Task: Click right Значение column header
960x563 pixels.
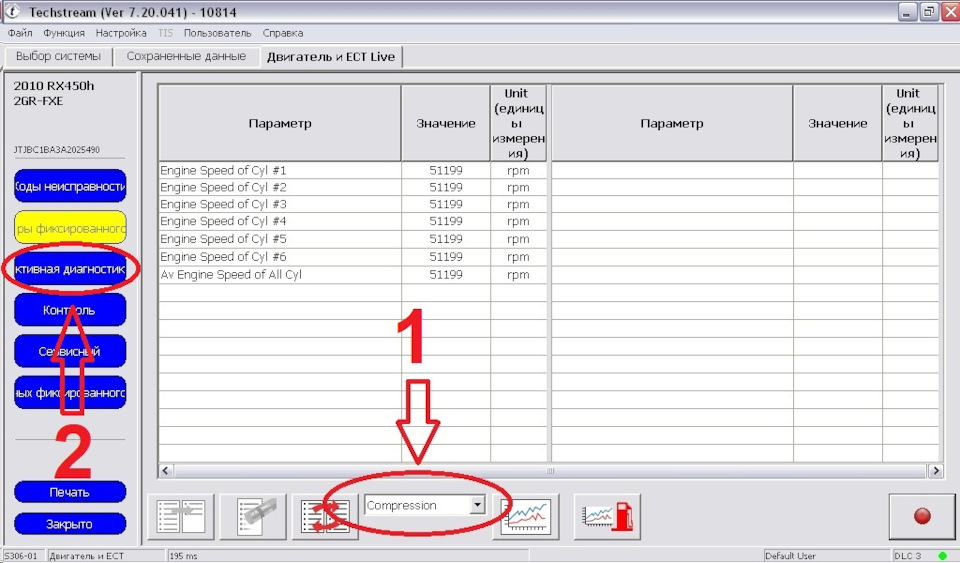Action: coord(838,124)
